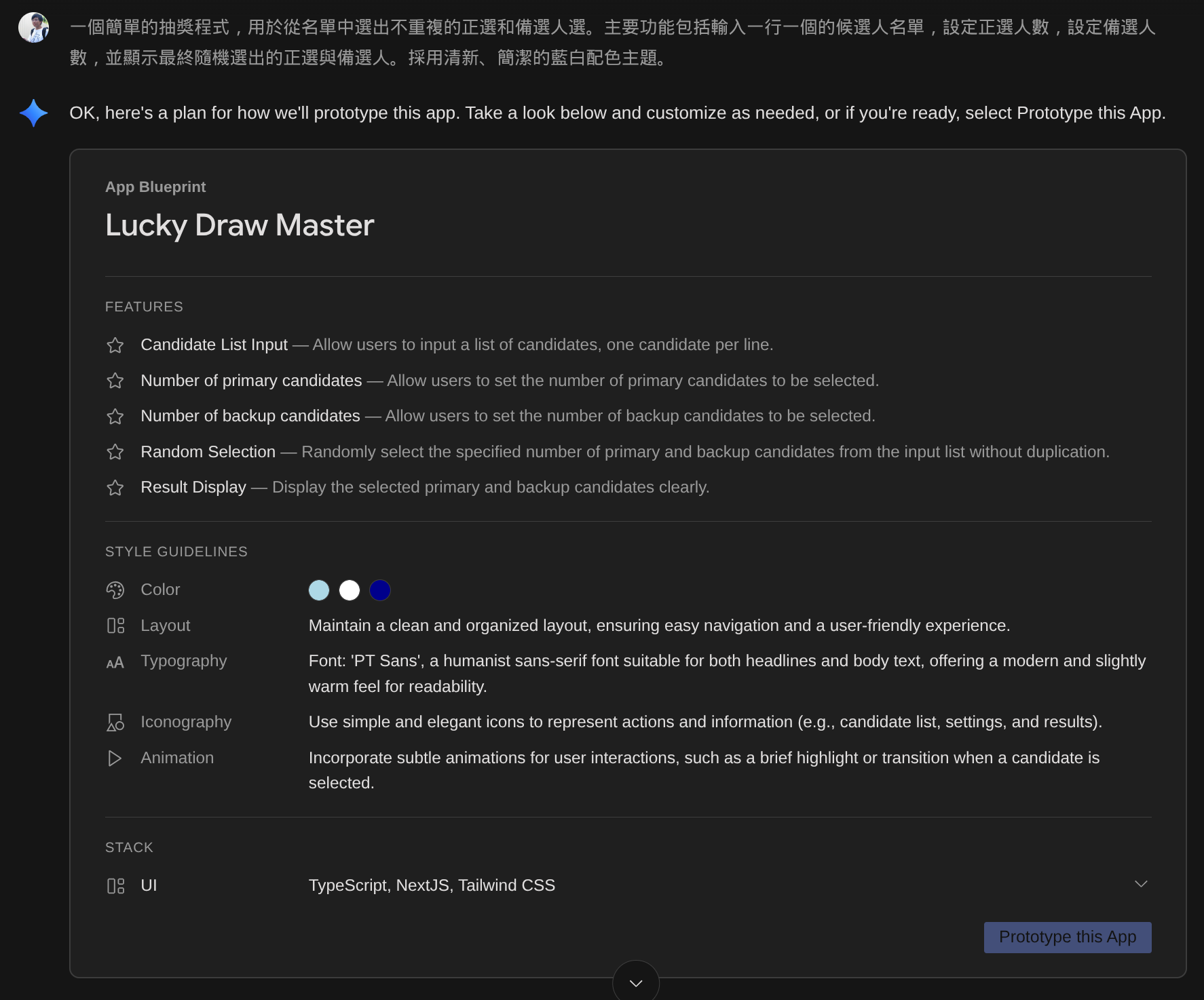Viewport: 1204px width, 1000px height.
Task: Click the TypeScript, NextJS, Tailwind CSS stack row
Action: point(432,885)
